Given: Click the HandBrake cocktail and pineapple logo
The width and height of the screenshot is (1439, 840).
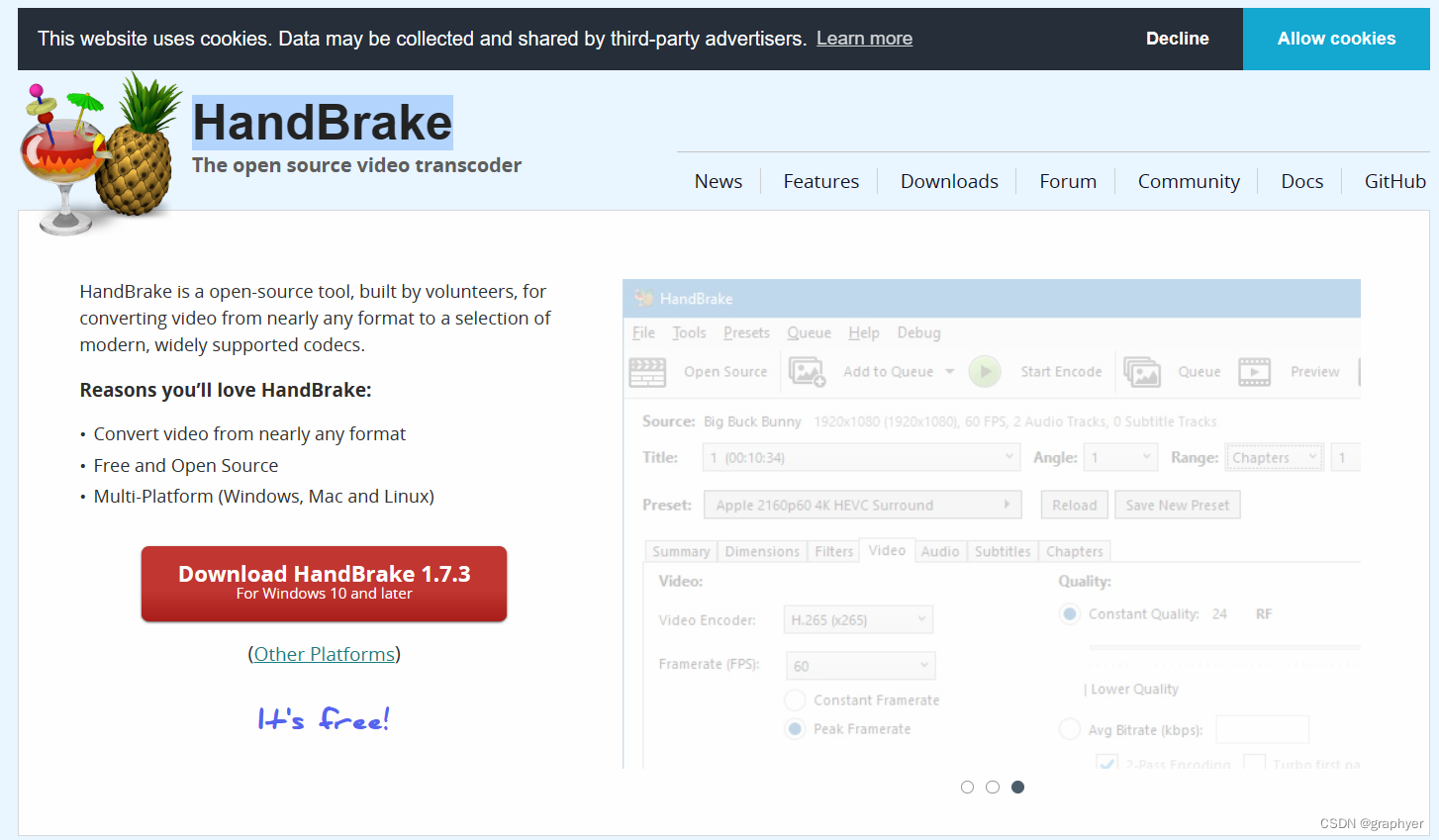Looking at the screenshot, I should (102, 153).
